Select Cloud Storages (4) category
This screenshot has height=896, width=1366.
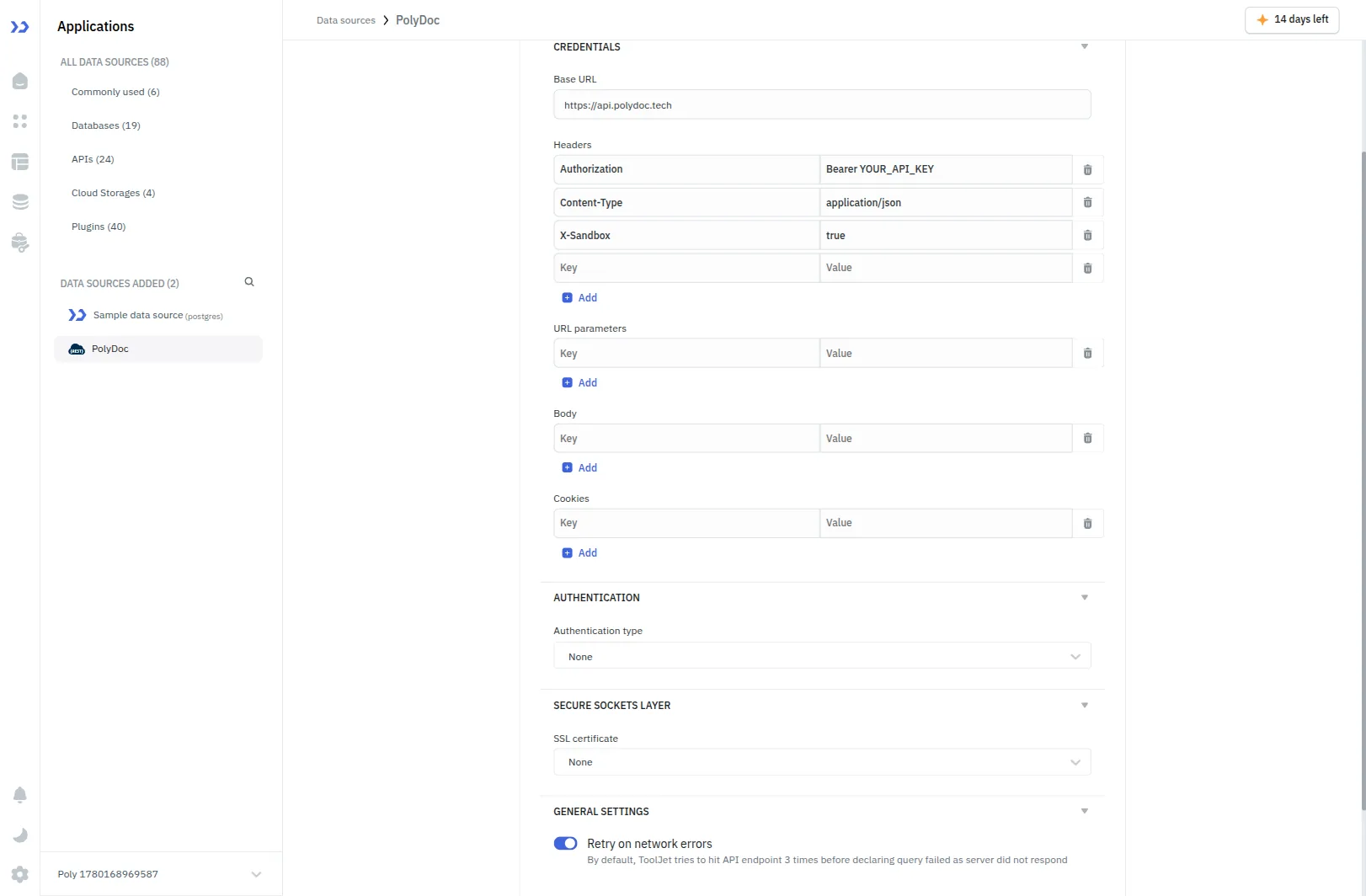tap(114, 193)
